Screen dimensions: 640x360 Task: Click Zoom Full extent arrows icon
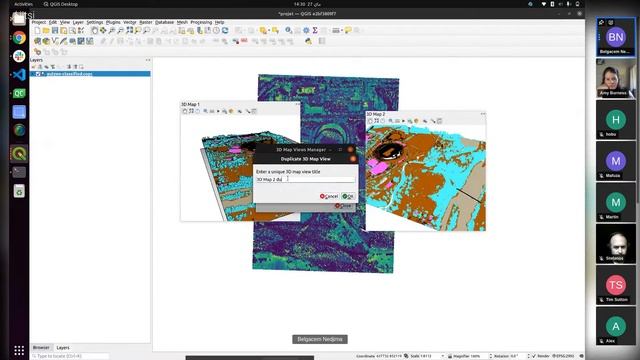click(x=129, y=31)
